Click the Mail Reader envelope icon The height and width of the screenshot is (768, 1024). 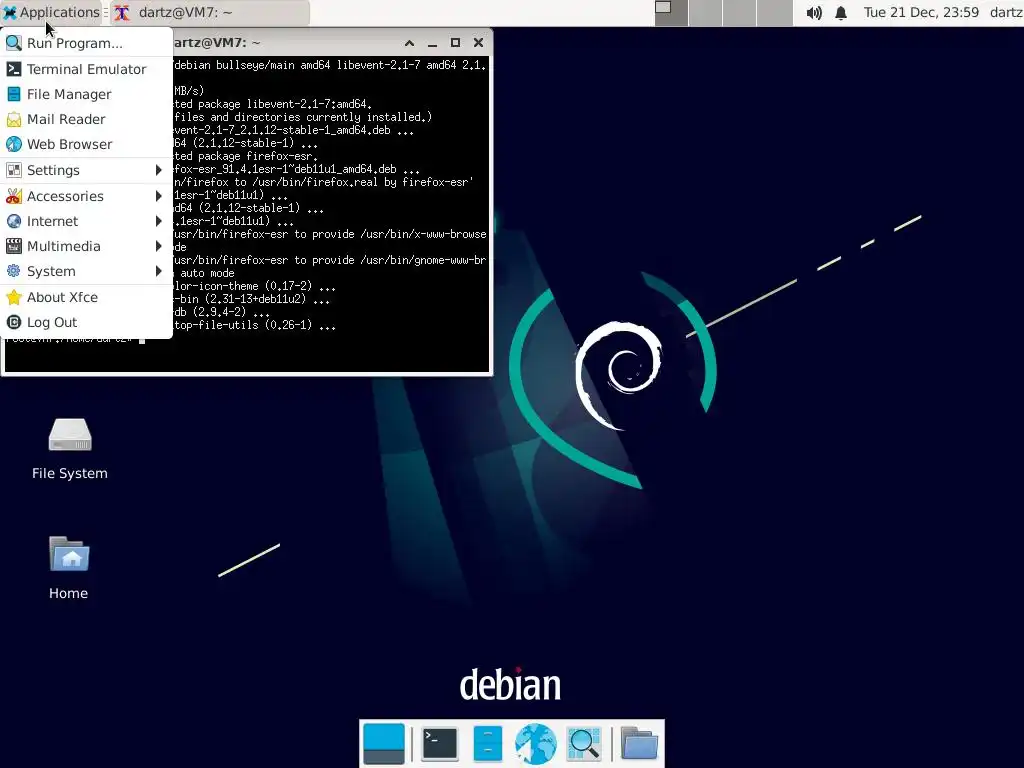(14, 120)
